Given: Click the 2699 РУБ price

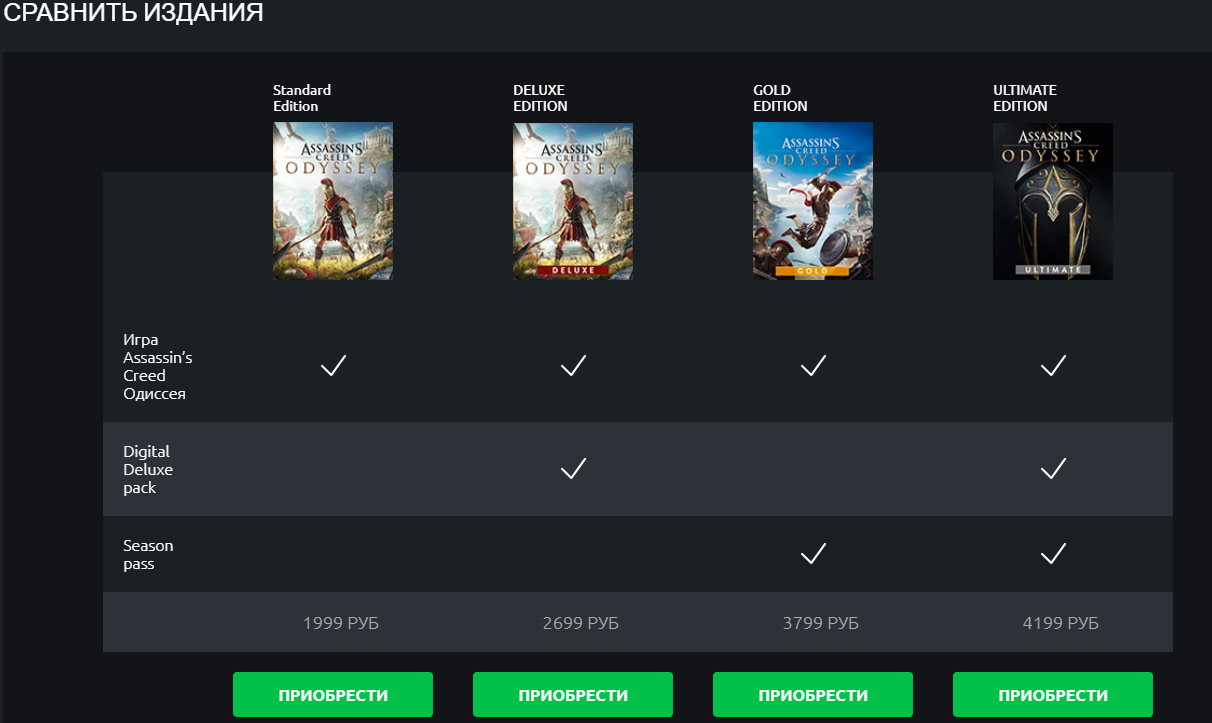Looking at the screenshot, I should [x=581, y=623].
